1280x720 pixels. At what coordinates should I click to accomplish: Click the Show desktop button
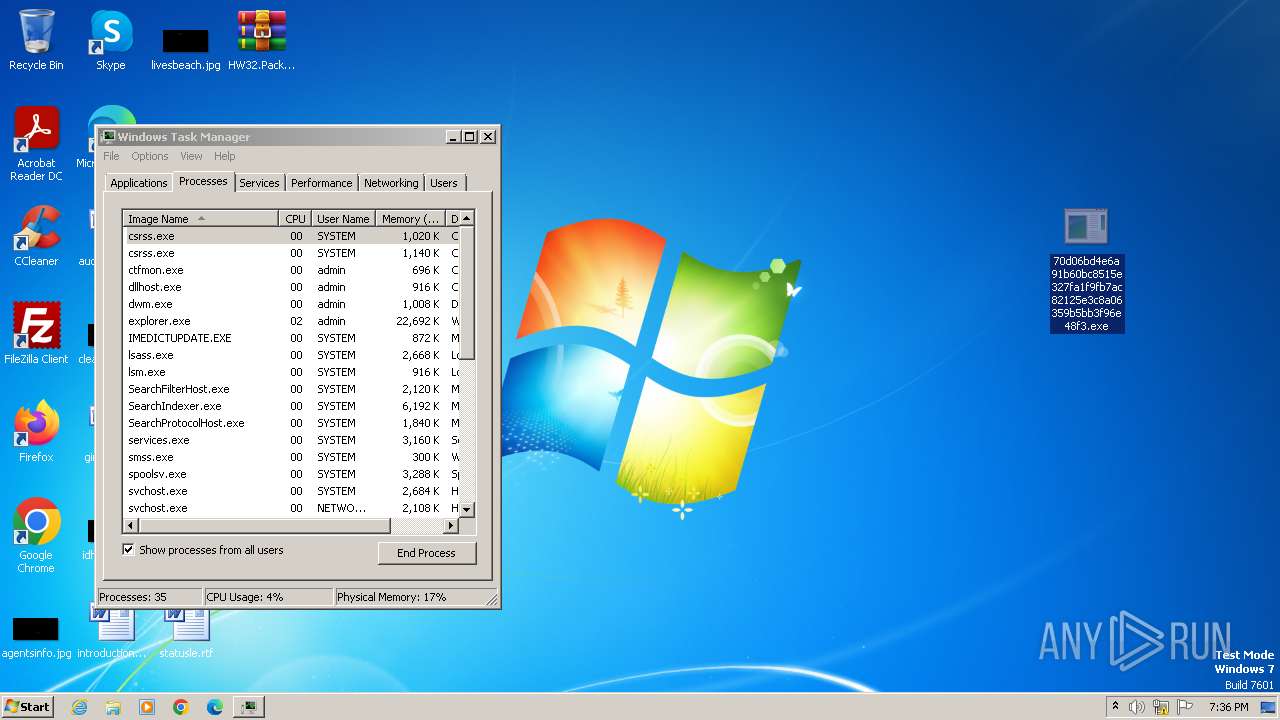[1269, 707]
